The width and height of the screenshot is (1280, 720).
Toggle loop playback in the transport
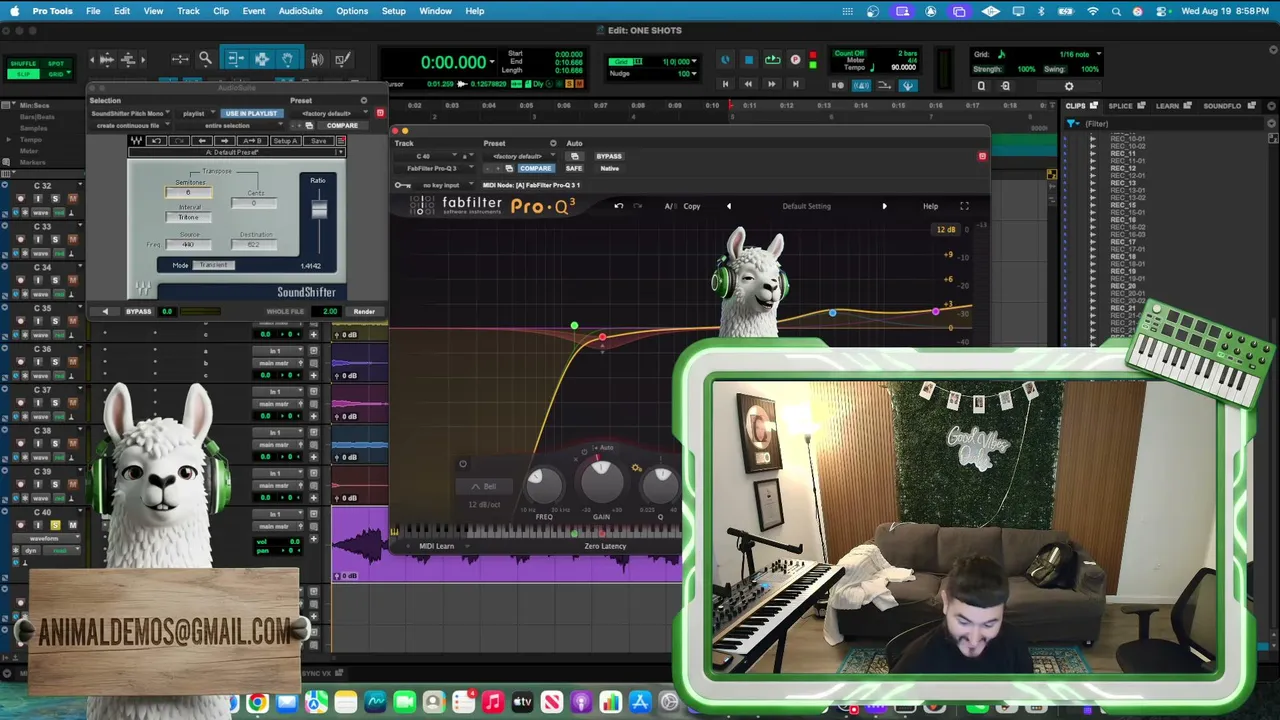point(772,60)
